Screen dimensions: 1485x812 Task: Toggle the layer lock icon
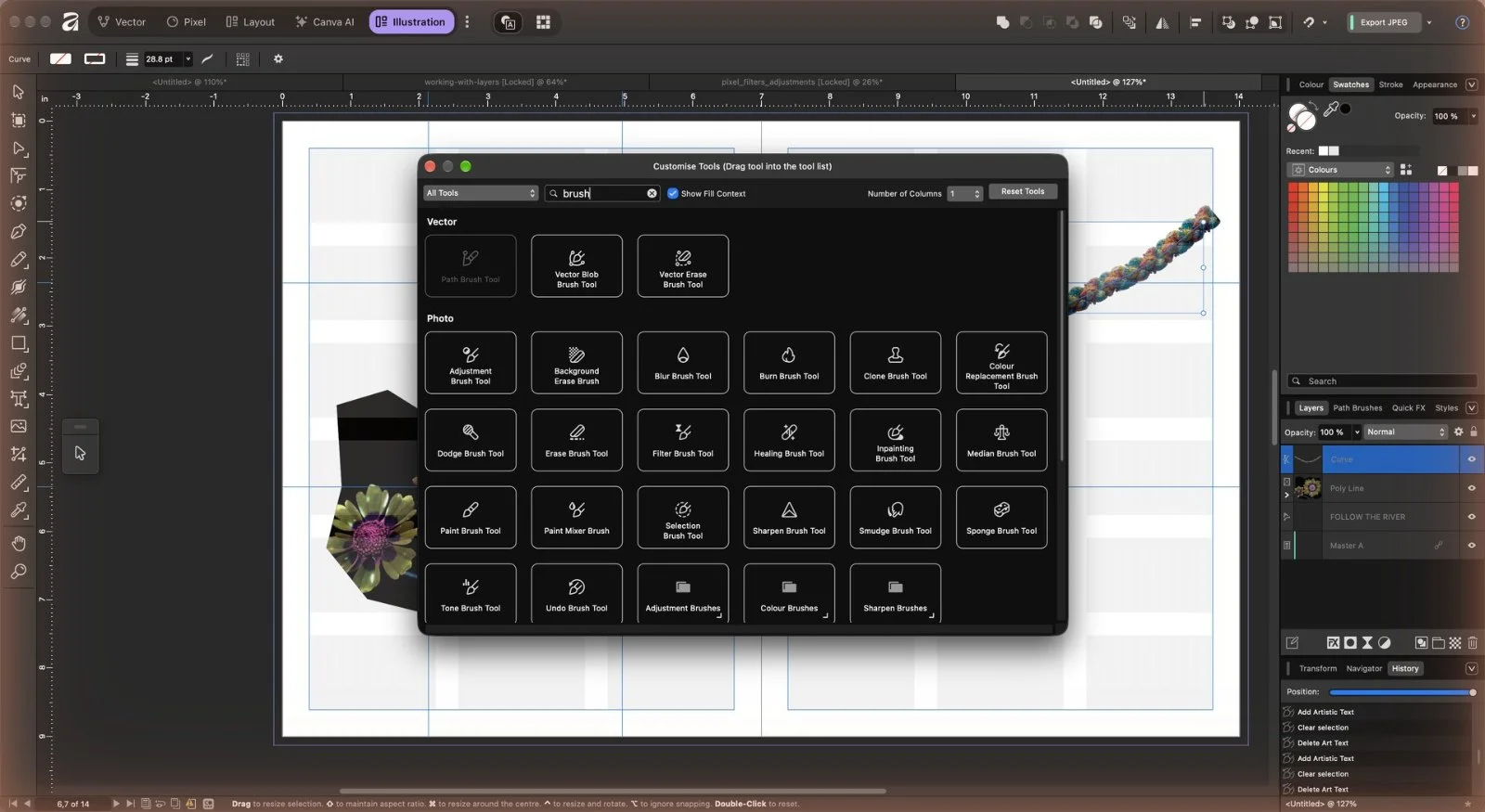pyautogui.click(x=1473, y=432)
